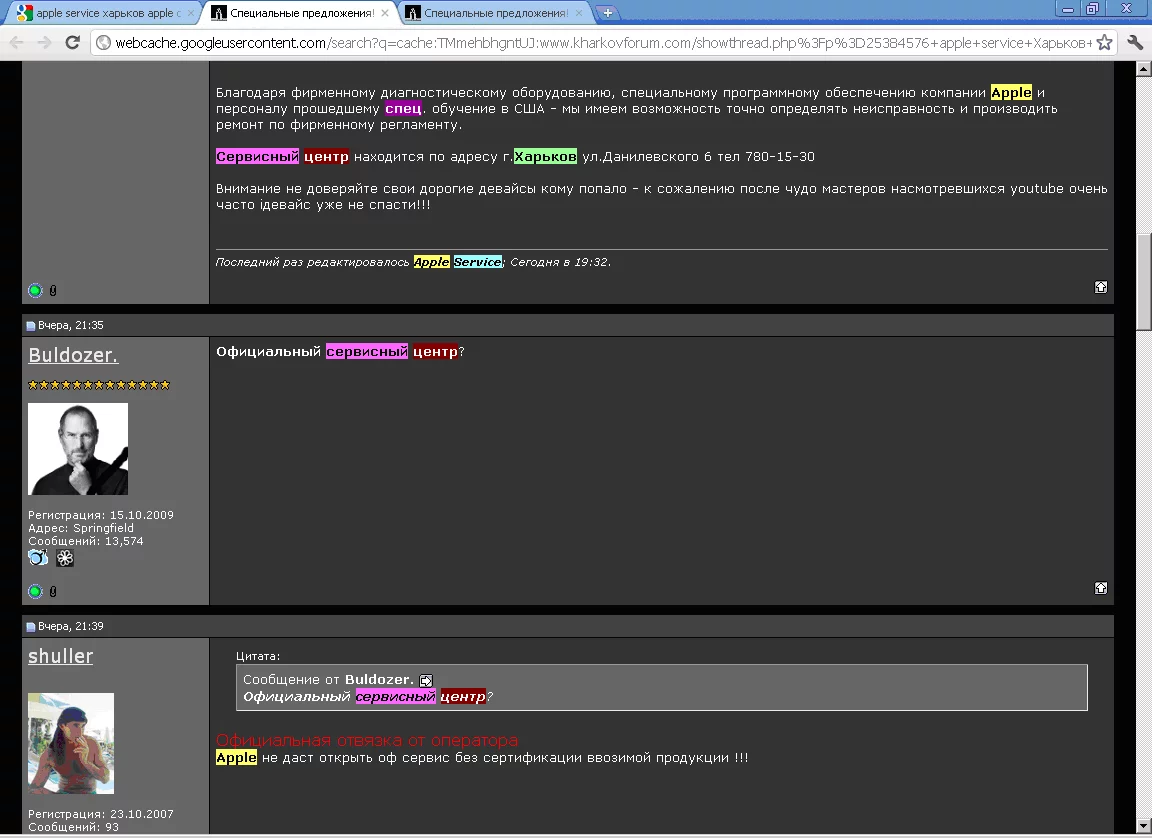Reload the page with the refresh button
The height and width of the screenshot is (838, 1152).
pyautogui.click(x=72, y=43)
